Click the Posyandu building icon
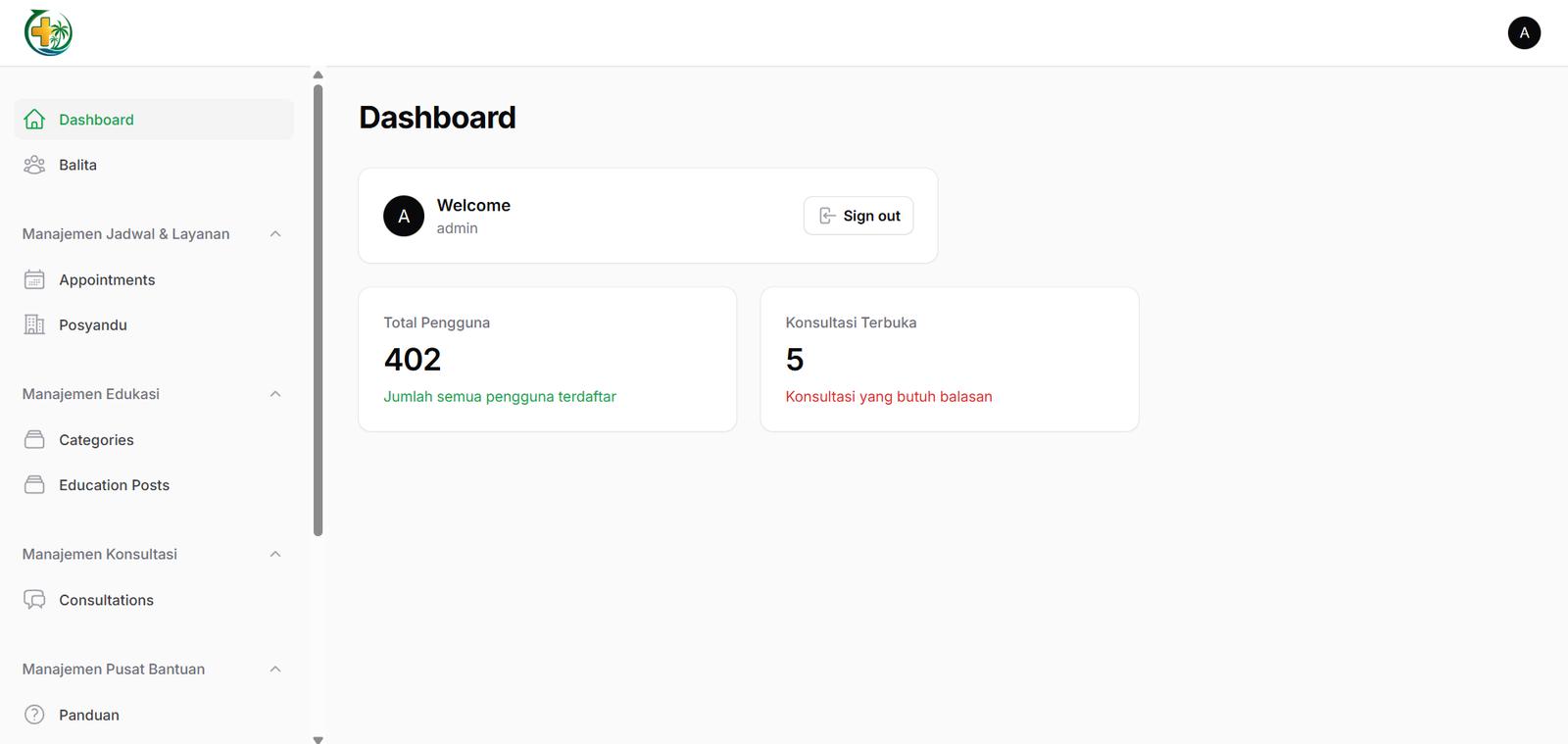The width and height of the screenshot is (1568, 744). [x=34, y=324]
